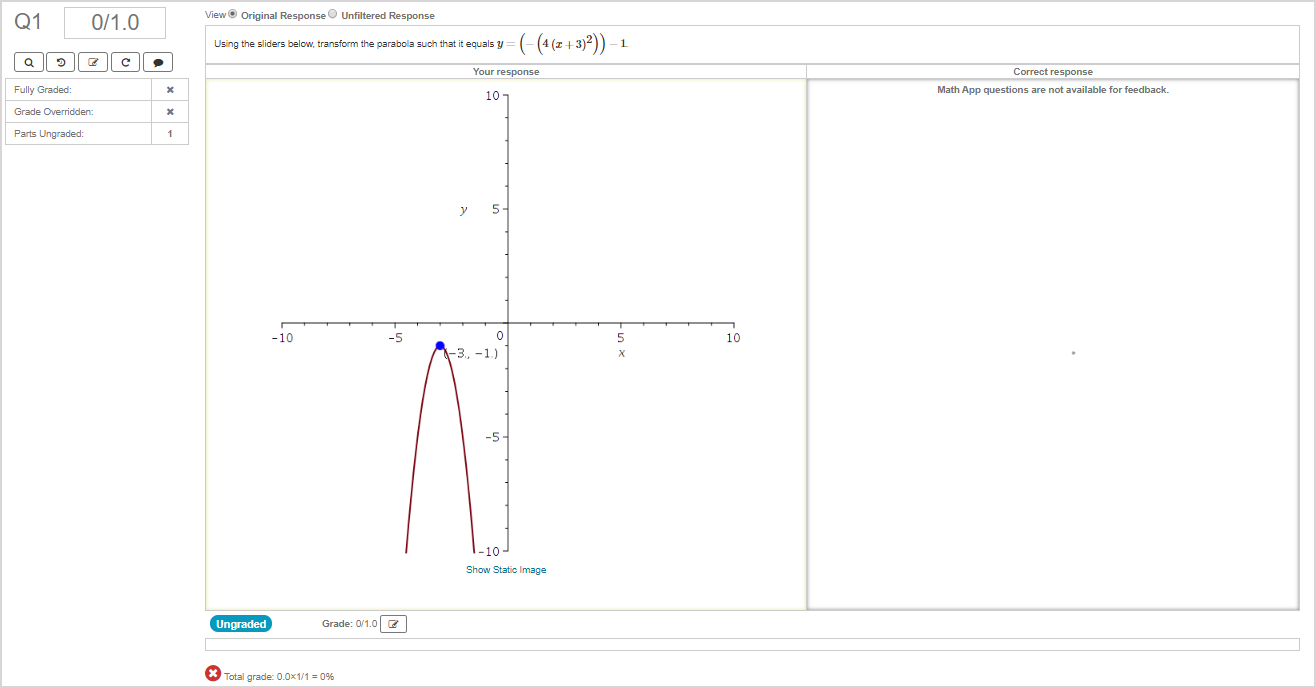Select the blue vertex point on the parabola
Image resolution: width=1316 pixels, height=688 pixels.
click(440, 344)
